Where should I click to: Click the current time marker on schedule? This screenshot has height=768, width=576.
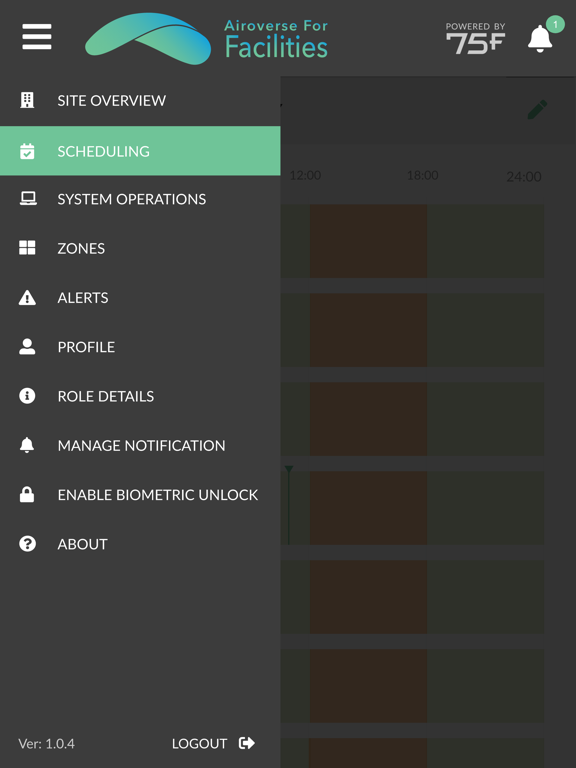coord(289,504)
